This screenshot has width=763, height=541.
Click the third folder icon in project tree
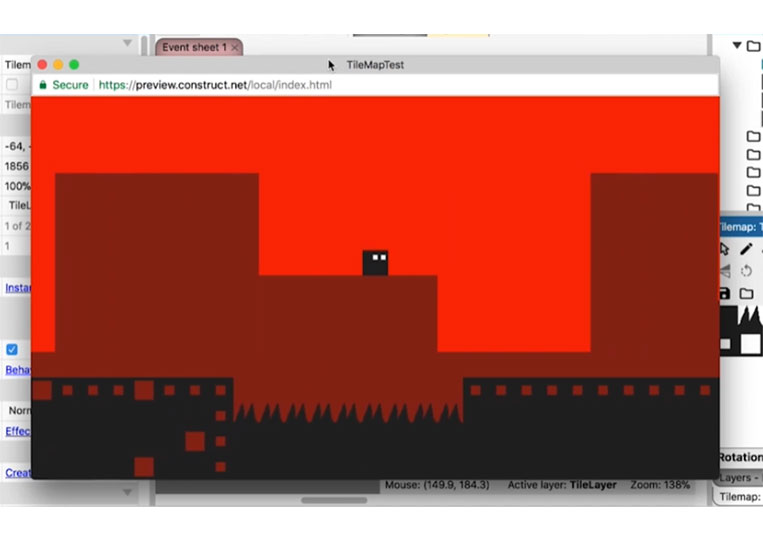coord(753,155)
